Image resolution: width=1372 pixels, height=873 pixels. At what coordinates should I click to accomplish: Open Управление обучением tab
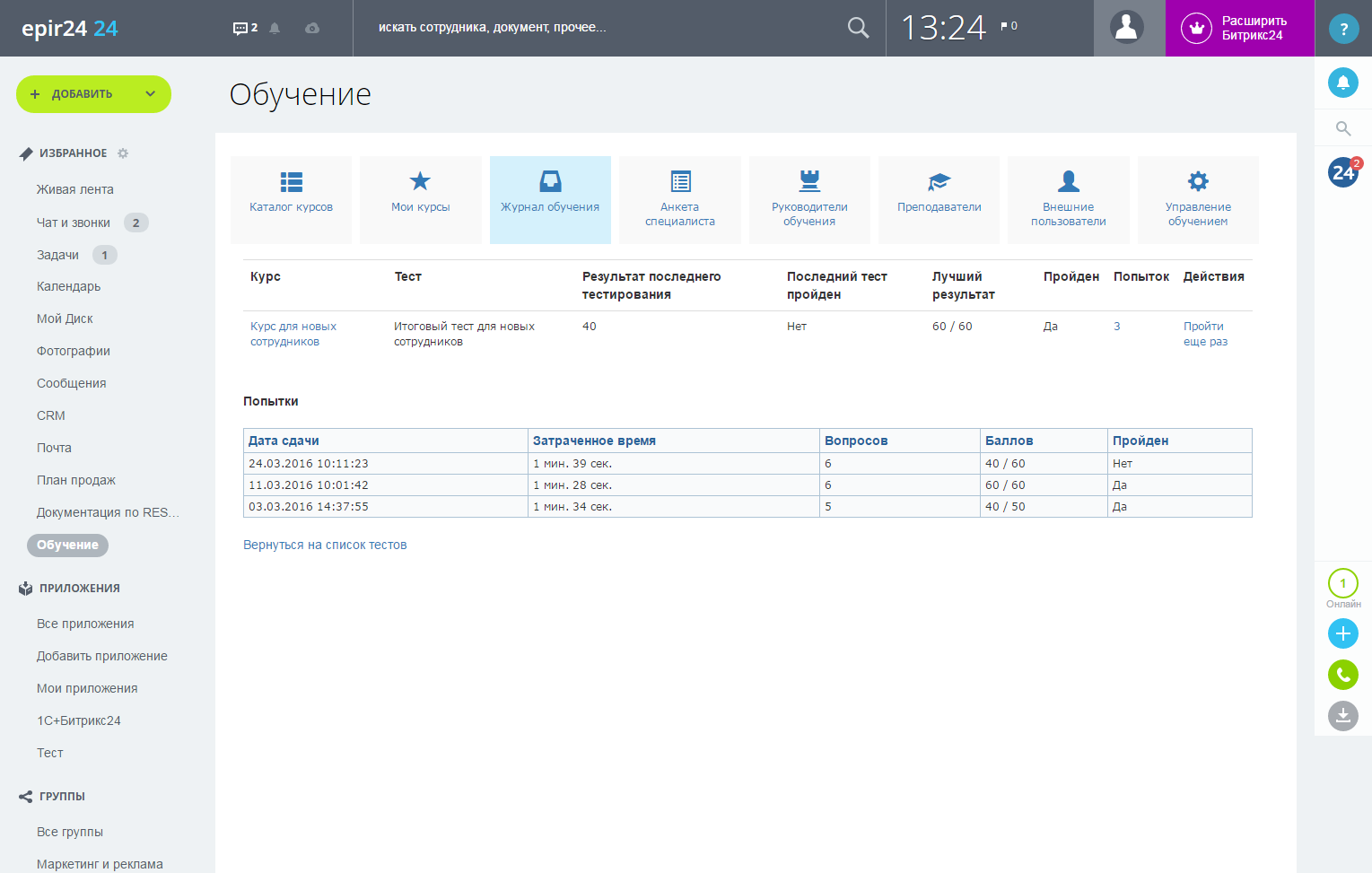[1198, 200]
